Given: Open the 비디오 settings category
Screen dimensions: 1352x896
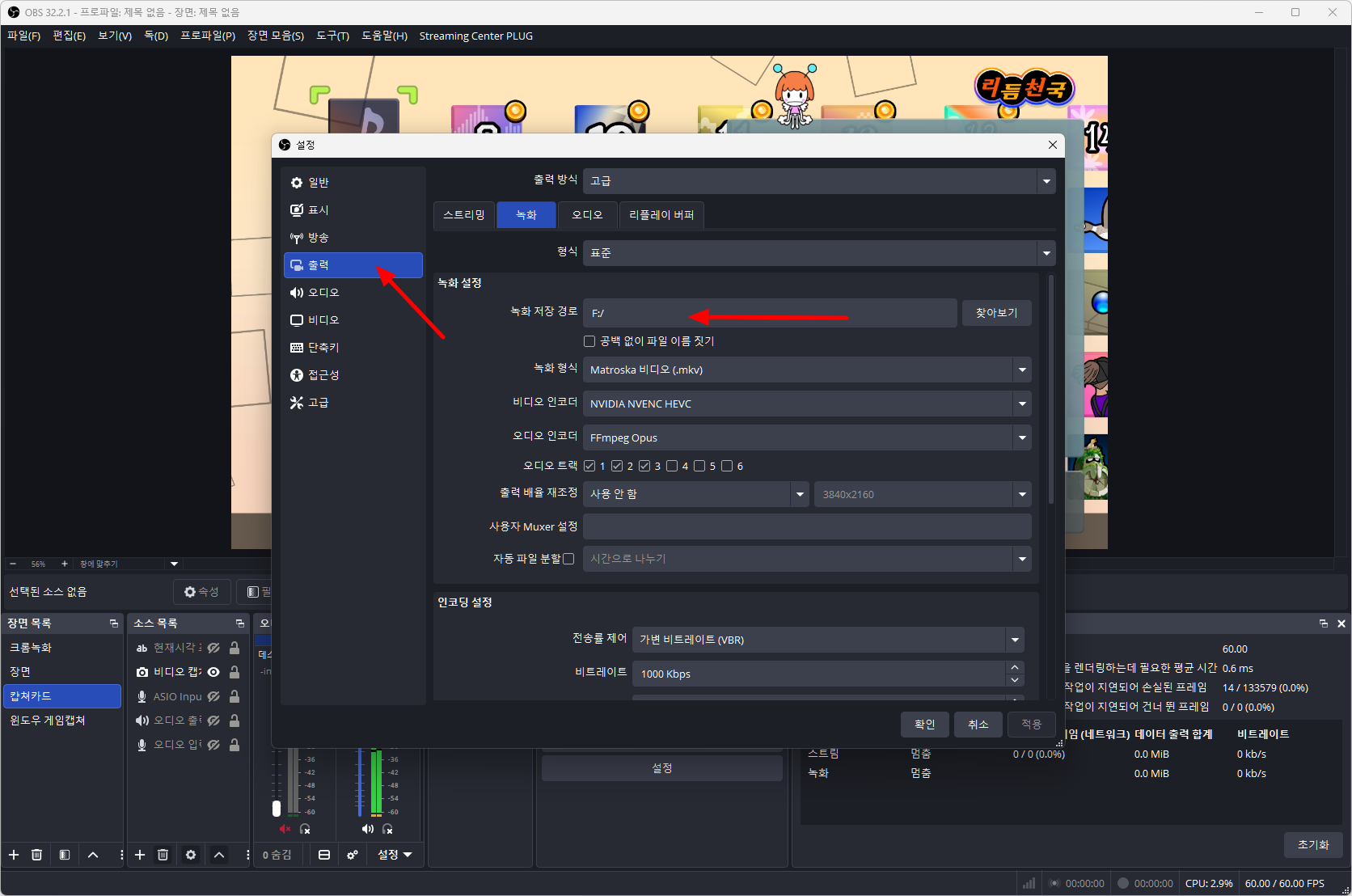Looking at the screenshot, I should coord(353,320).
